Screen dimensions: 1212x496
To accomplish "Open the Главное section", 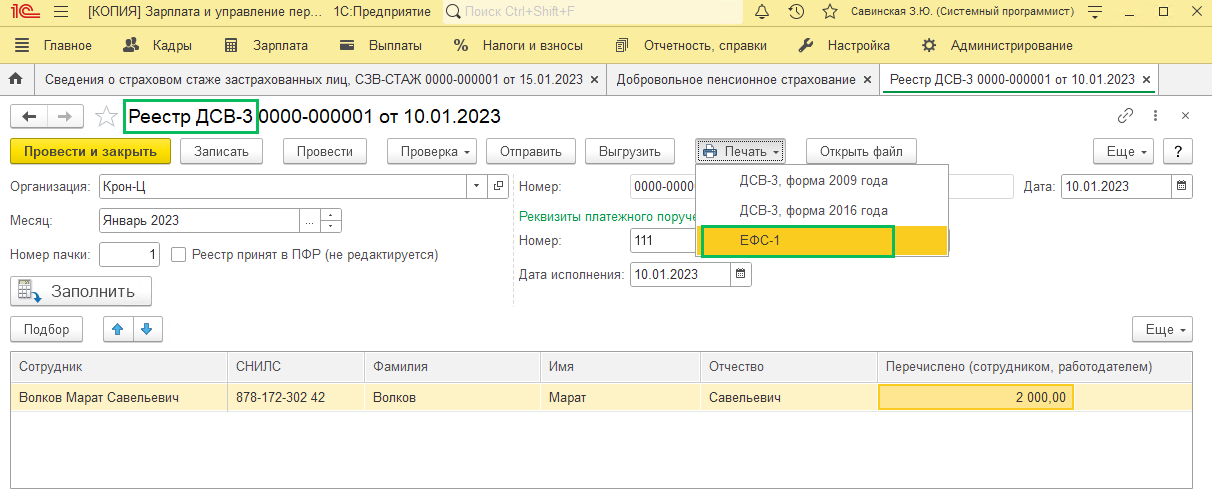I will click(55, 45).
